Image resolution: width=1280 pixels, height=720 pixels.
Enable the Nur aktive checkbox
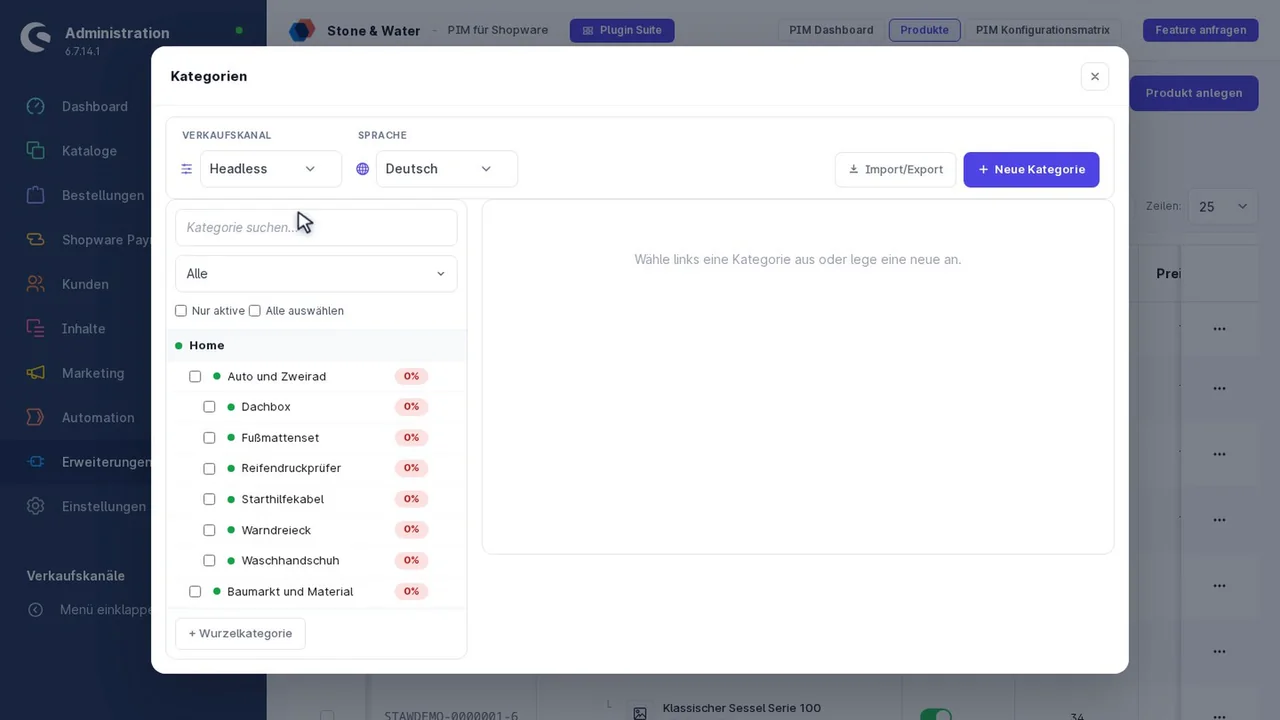[x=181, y=311]
